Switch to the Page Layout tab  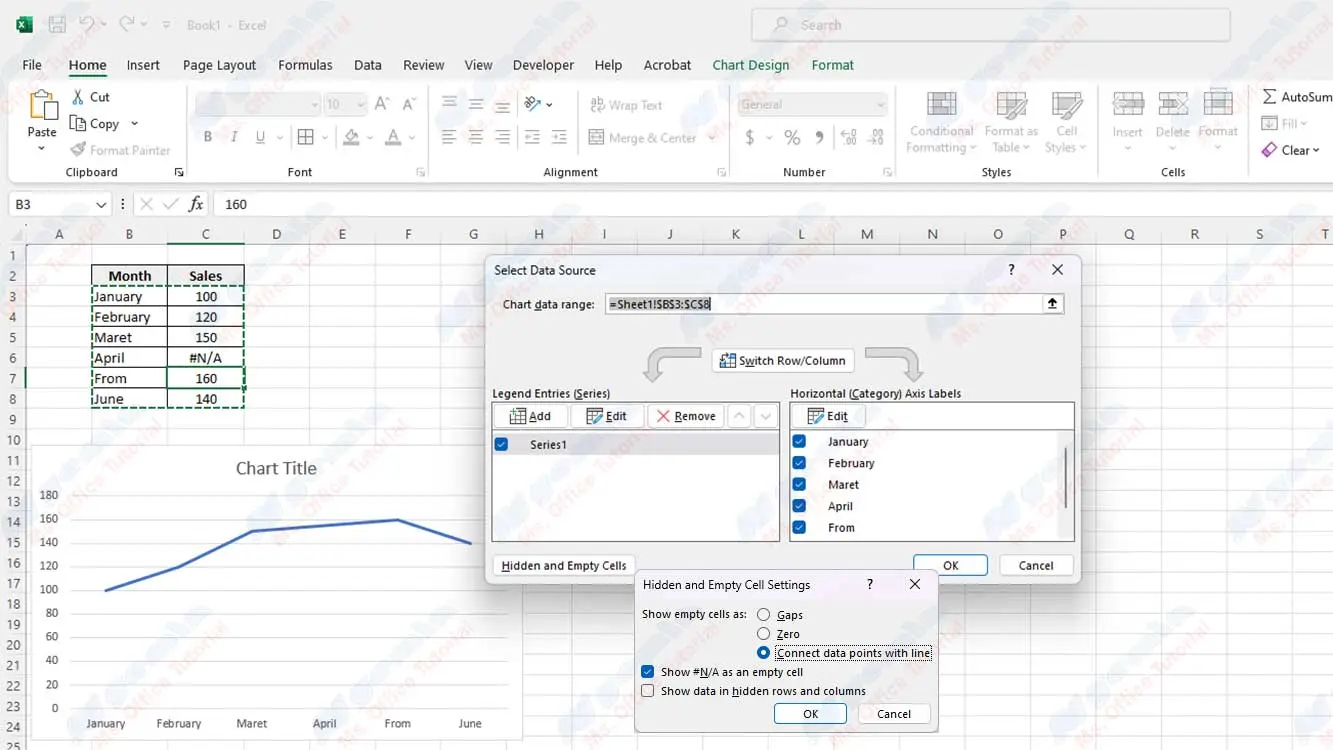[x=219, y=65]
